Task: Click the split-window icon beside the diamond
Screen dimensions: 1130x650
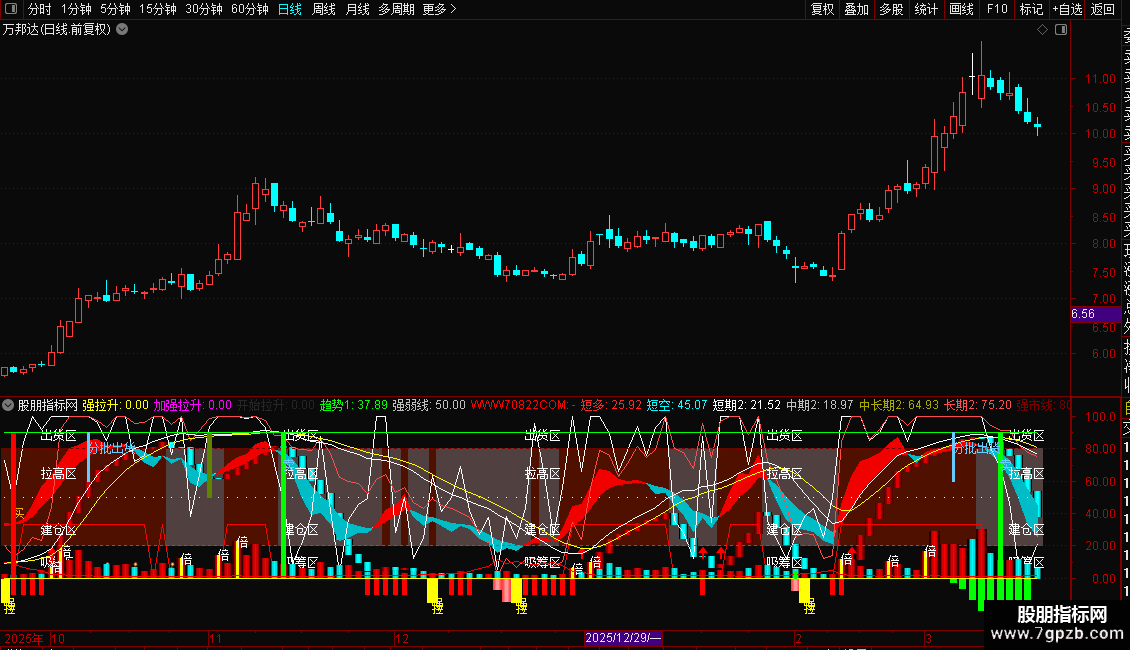Action: coord(1061,30)
